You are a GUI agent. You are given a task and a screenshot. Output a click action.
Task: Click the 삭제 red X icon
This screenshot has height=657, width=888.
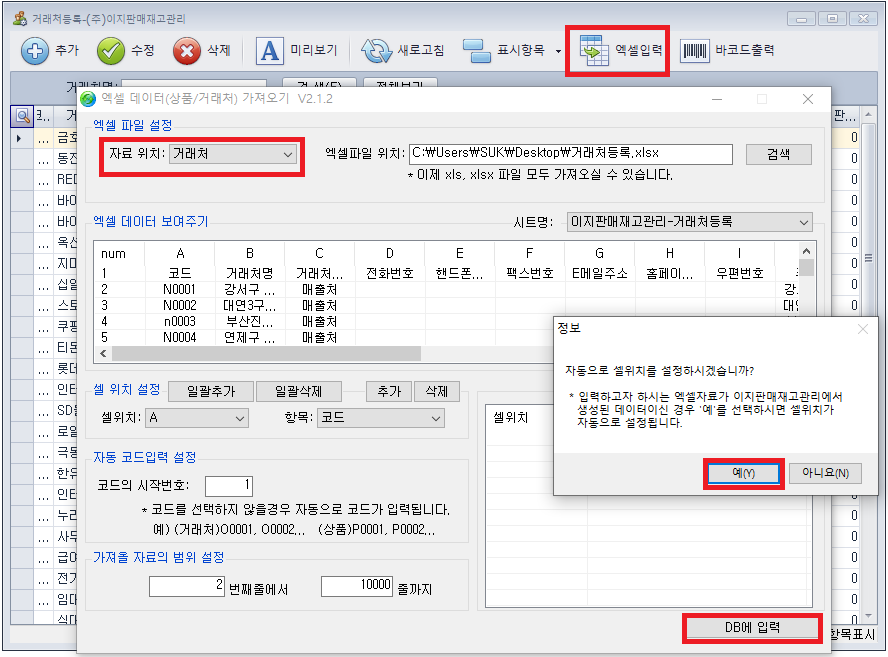pyautogui.click(x=186, y=51)
